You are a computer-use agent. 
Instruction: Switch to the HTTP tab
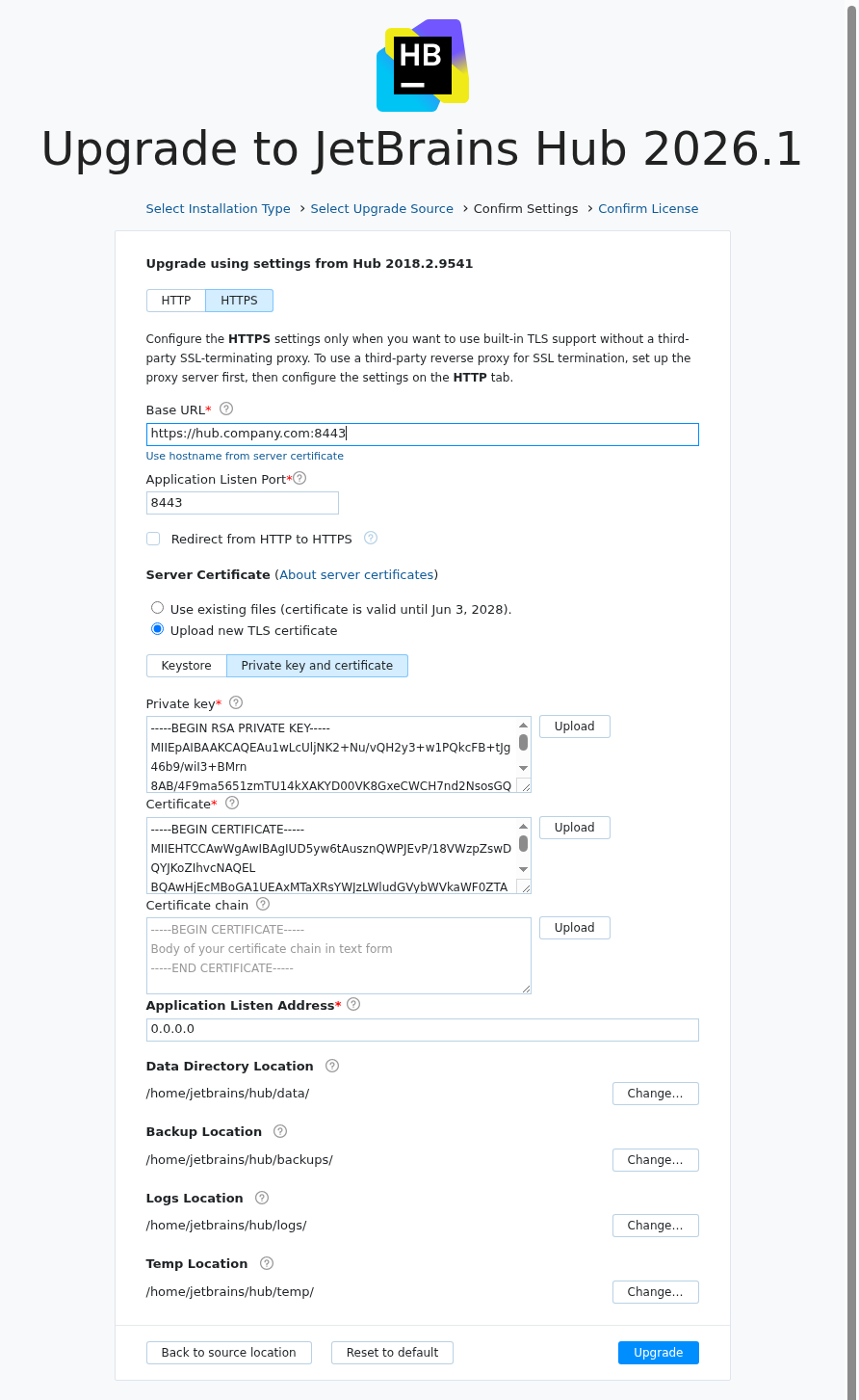[176, 300]
